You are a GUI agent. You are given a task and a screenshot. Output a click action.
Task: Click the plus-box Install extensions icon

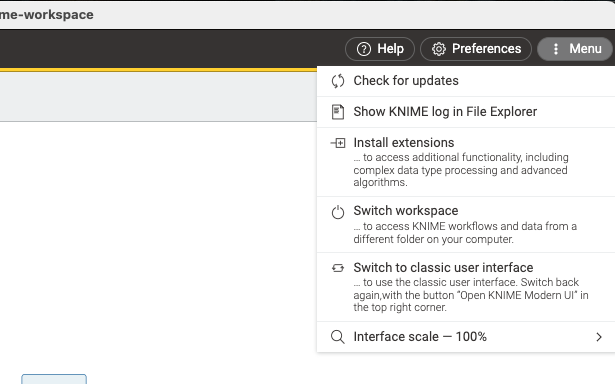tap(338, 143)
